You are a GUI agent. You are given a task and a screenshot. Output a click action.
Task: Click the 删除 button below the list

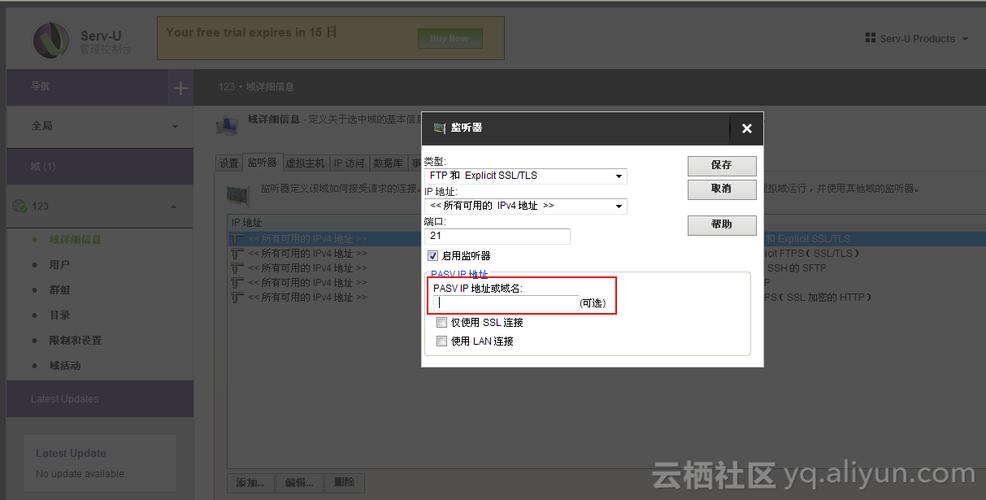(344, 482)
